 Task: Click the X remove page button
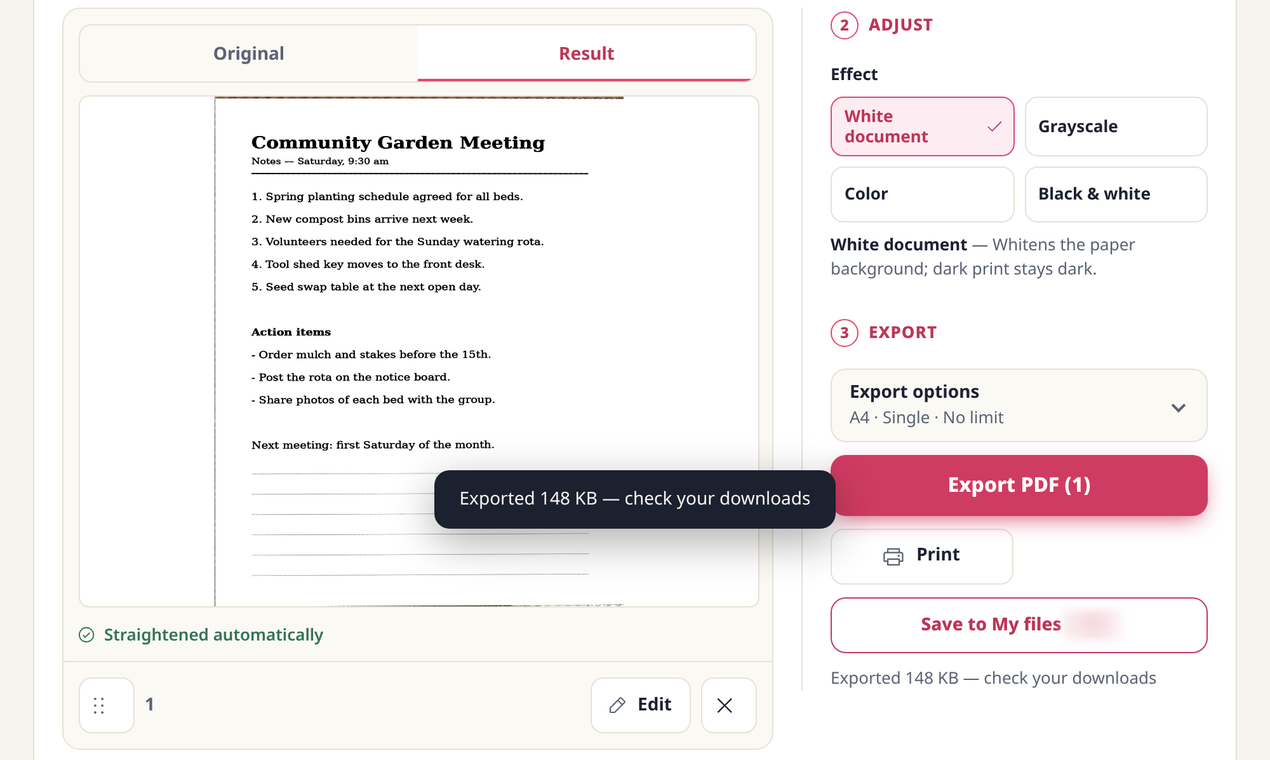click(x=728, y=705)
